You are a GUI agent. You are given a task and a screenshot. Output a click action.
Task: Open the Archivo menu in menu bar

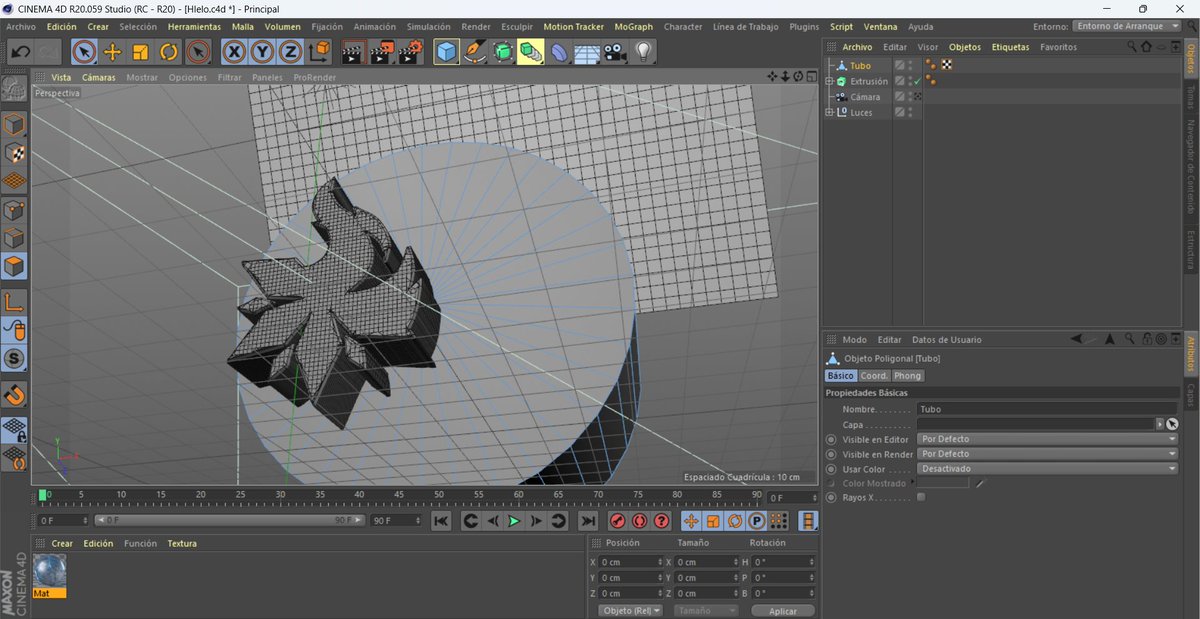click(x=21, y=27)
